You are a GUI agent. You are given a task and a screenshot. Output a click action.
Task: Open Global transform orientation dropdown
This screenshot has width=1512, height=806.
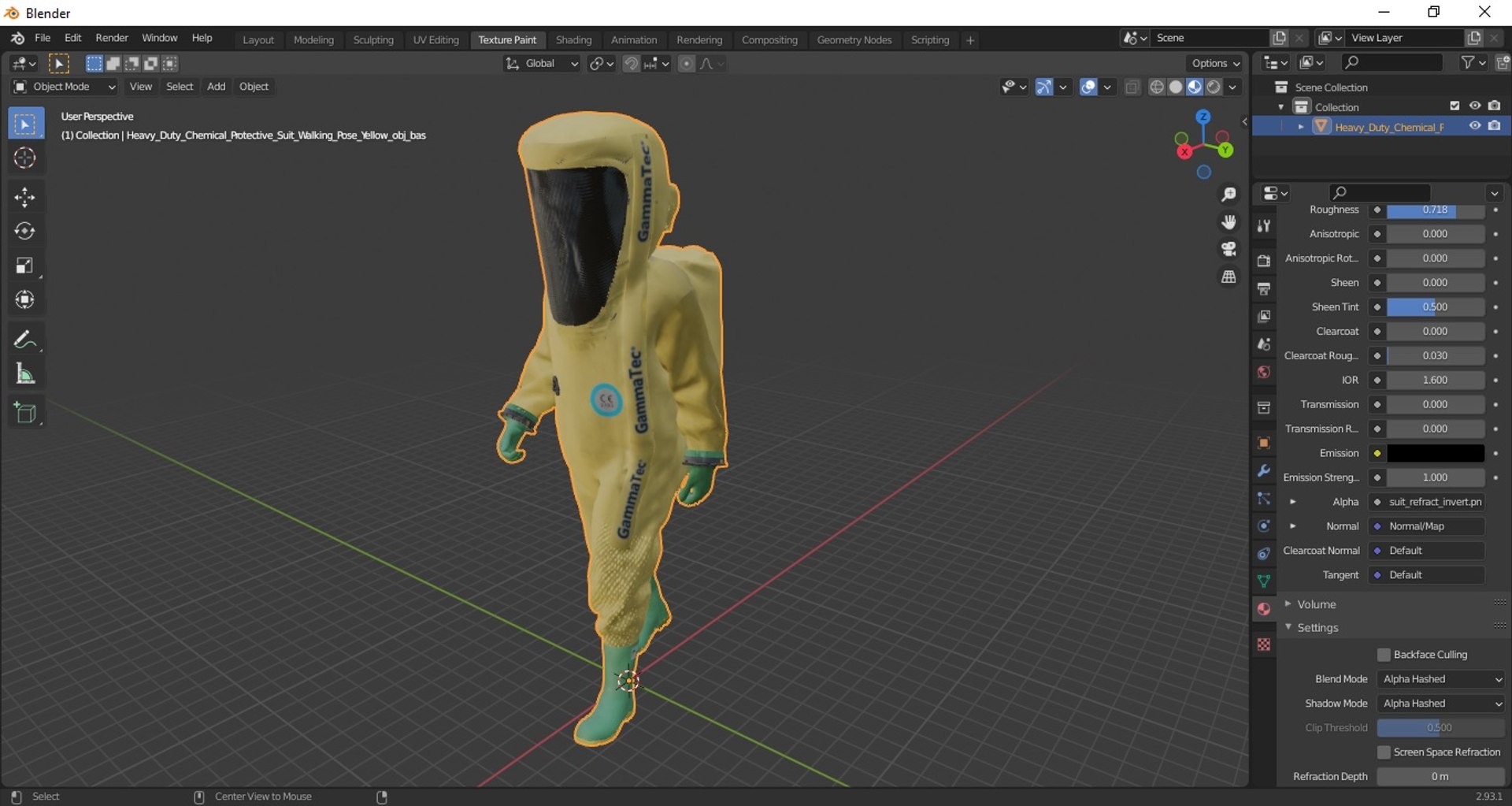pyautogui.click(x=541, y=64)
